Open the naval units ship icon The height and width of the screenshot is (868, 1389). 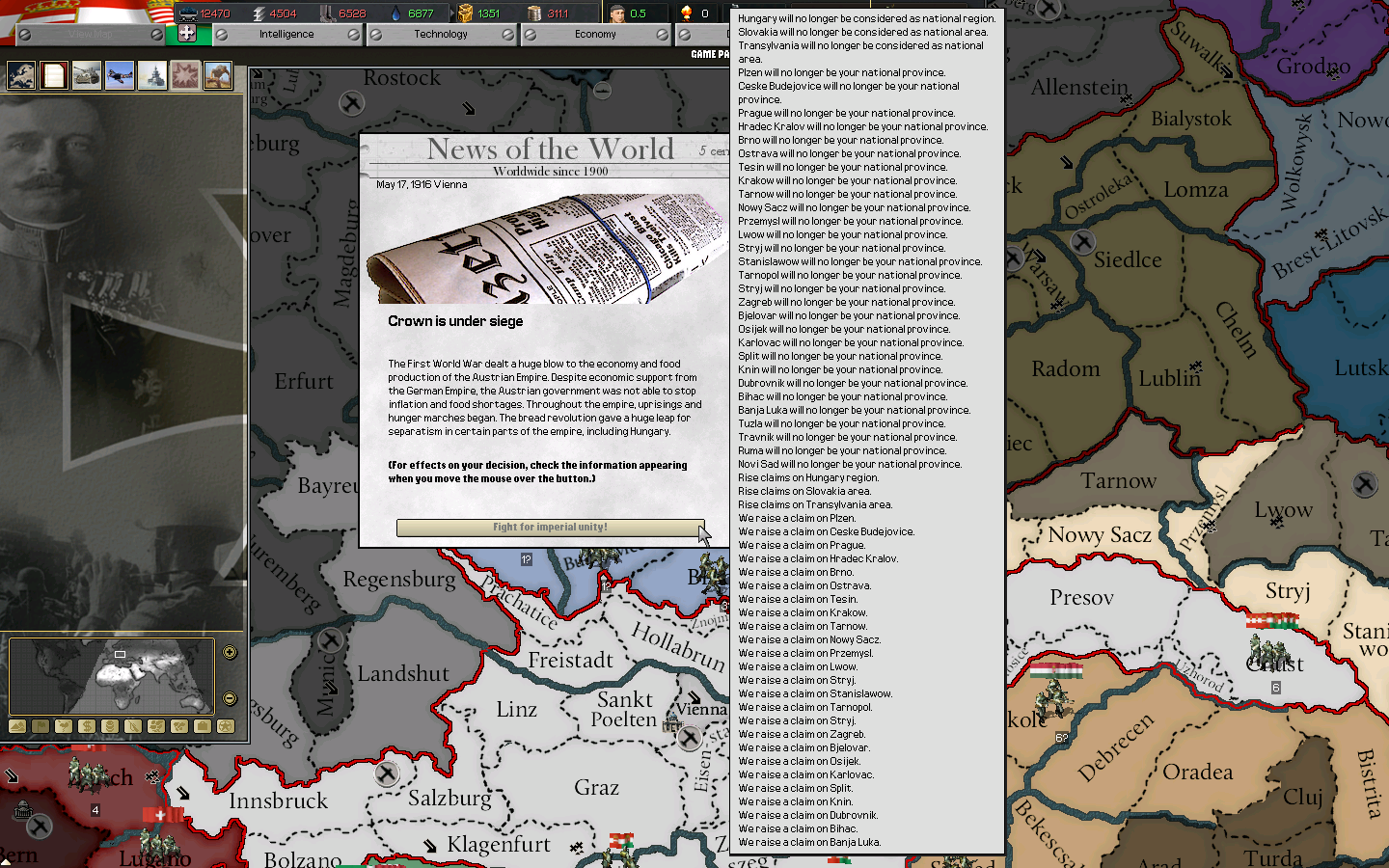point(152,75)
